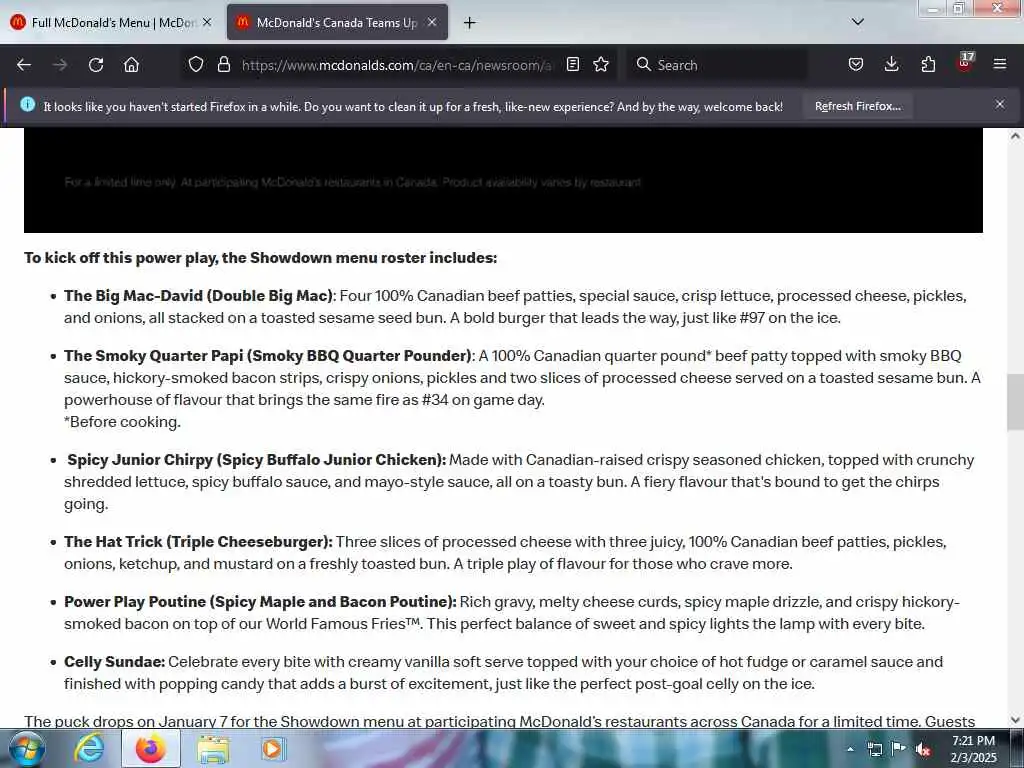Dismiss the Firefox refresh notification

click(x=1000, y=104)
